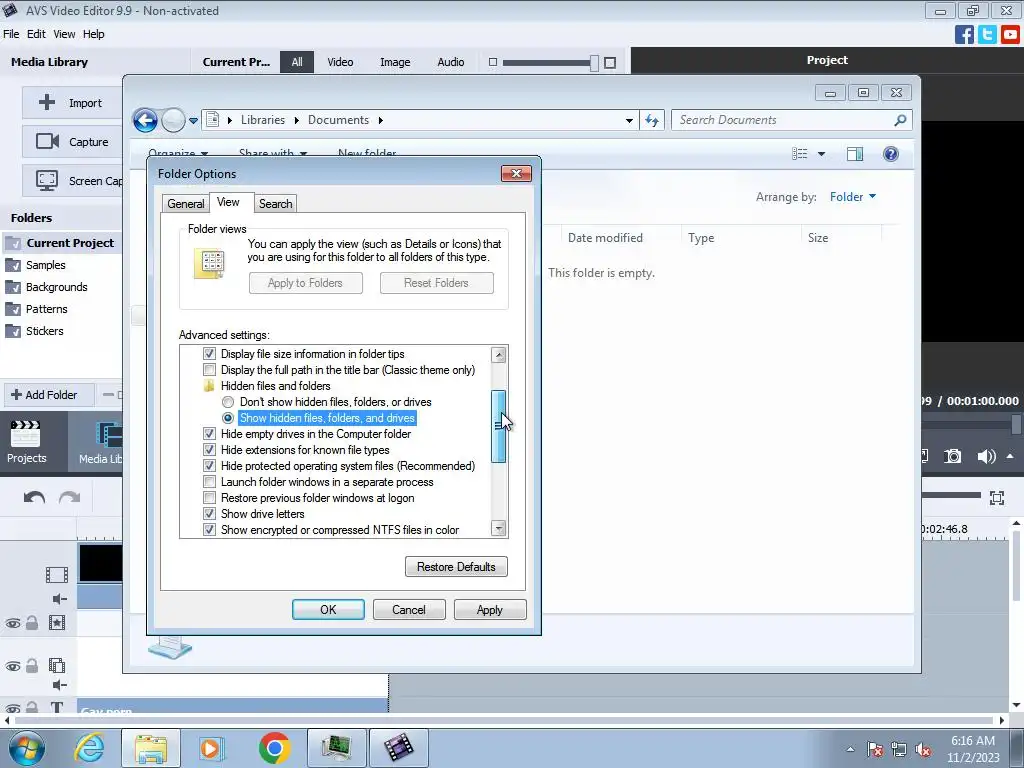Enable Display the full path in title bar

209,370
